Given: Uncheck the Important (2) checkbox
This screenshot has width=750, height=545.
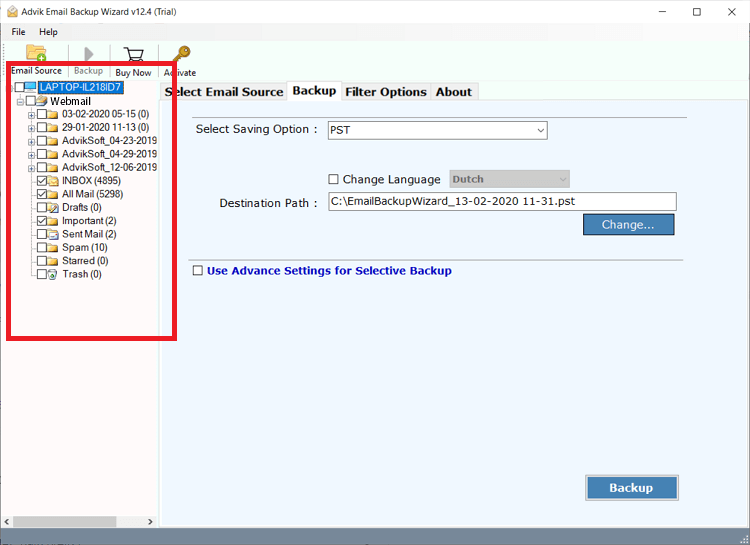Looking at the screenshot, I should pyautogui.click(x=42, y=221).
